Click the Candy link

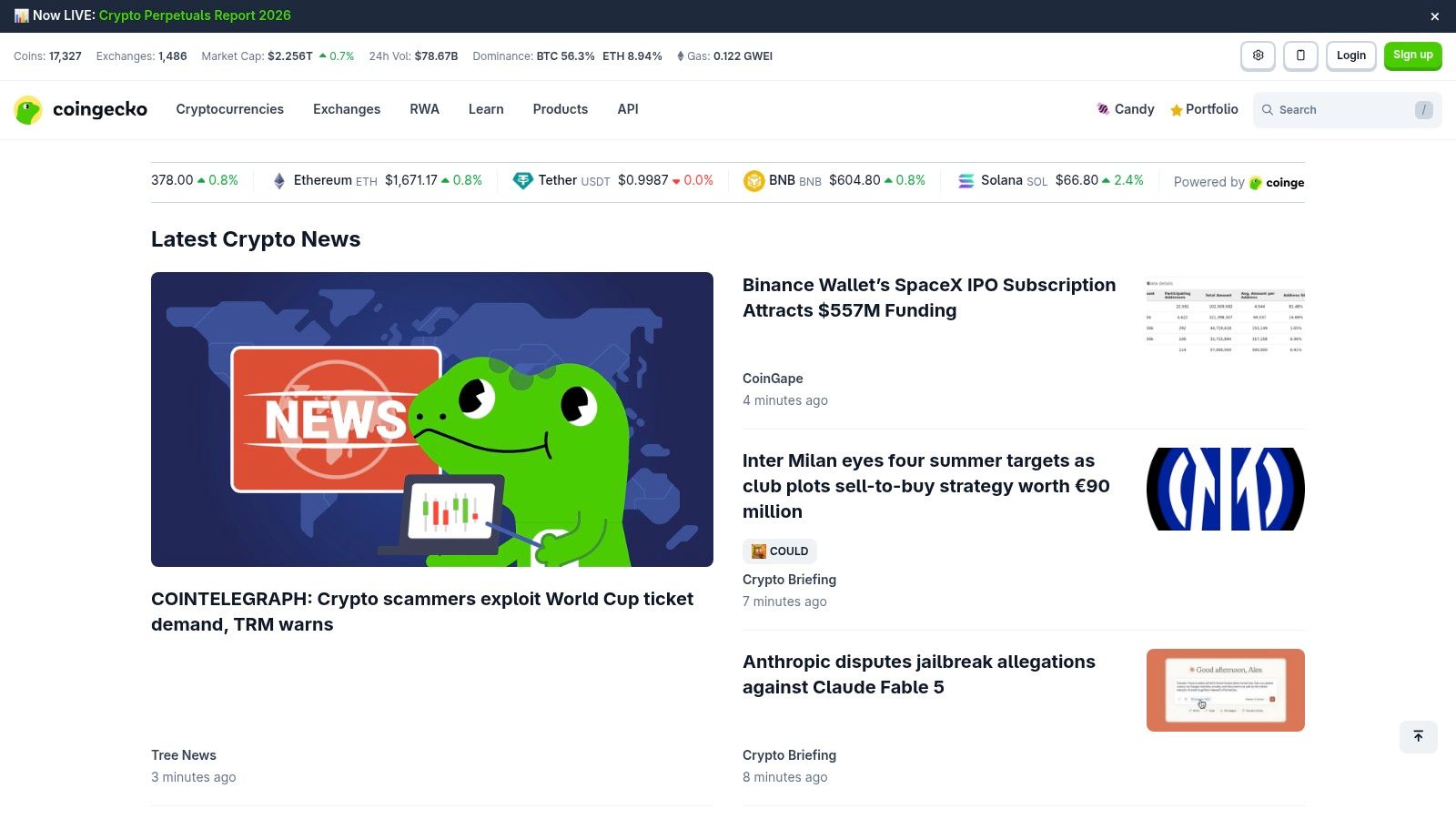(1135, 109)
